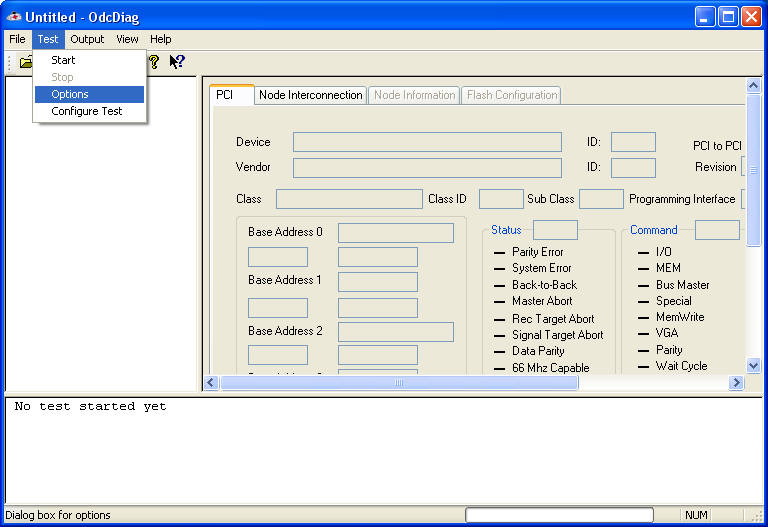Click the Sub Class field

[601, 199]
